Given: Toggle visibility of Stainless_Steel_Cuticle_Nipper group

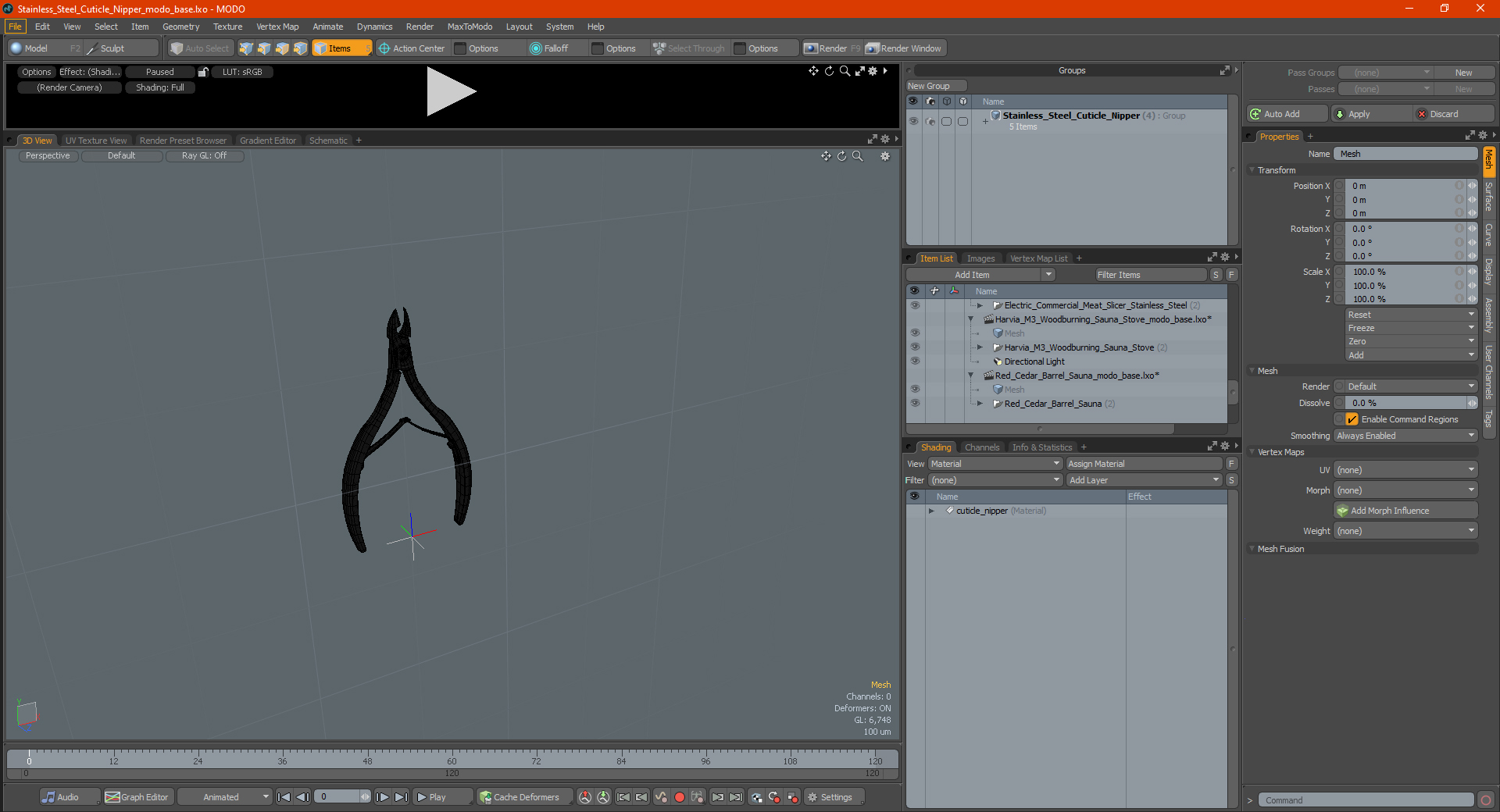Looking at the screenshot, I should 913,121.
